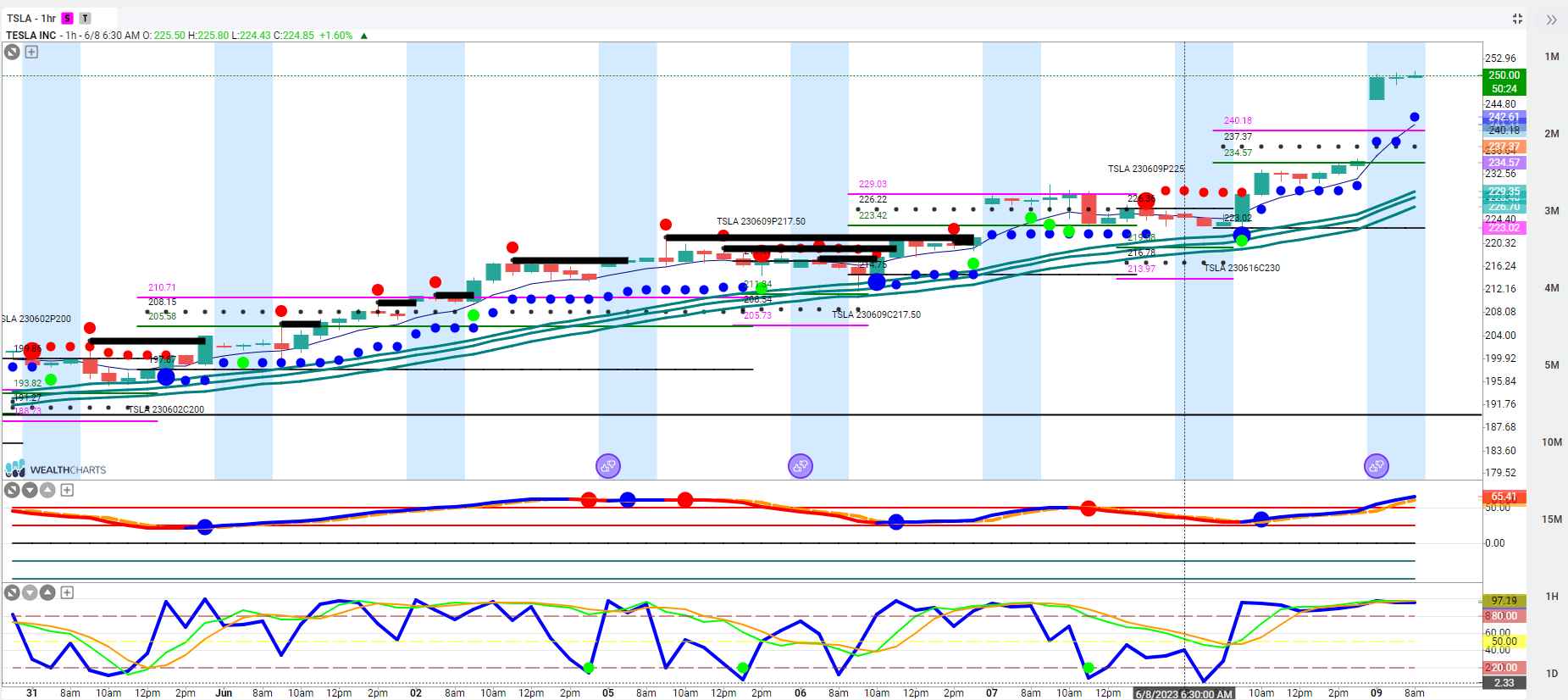Click the green 250.00 current price label
The width and height of the screenshot is (1568, 700).
pos(1504,75)
